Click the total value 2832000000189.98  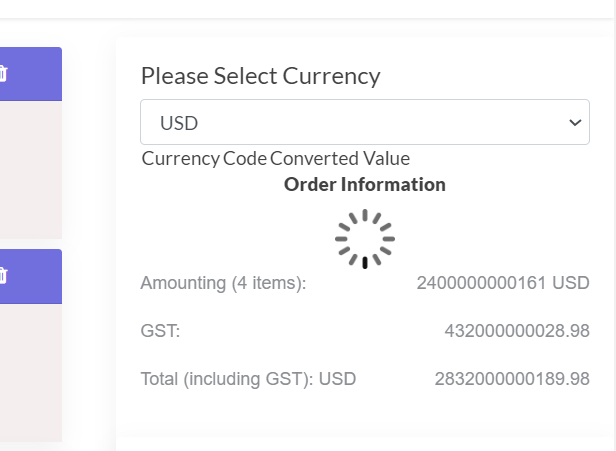(x=512, y=379)
